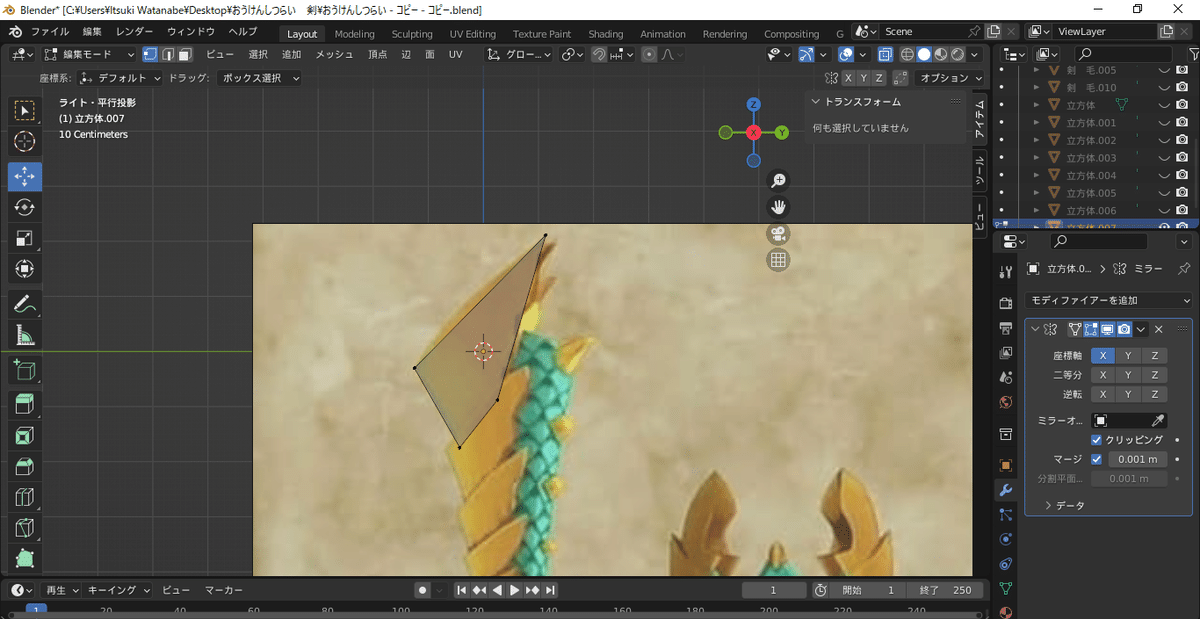Open the モディファイアーを追加 dropdown

click(1109, 300)
